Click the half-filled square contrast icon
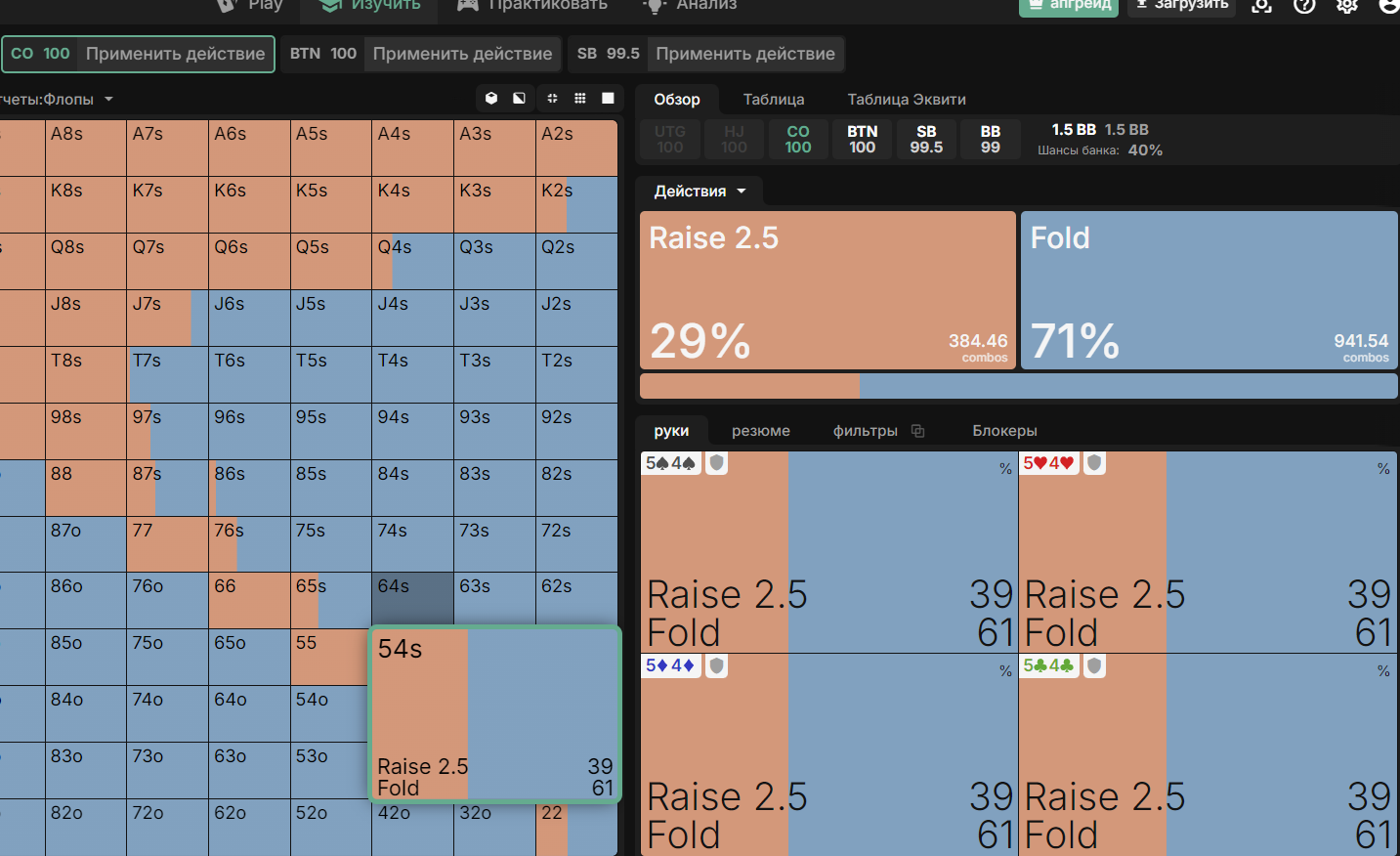This screenshot has width=1400, height=856. click(x=520, y=98)
